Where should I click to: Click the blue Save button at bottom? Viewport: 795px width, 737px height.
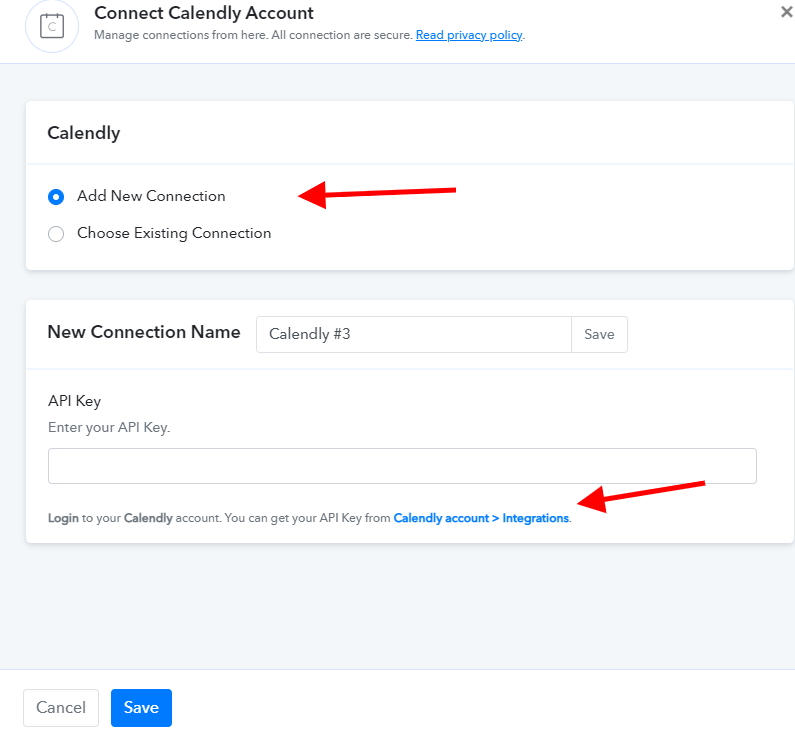click(x=141, y=708)
